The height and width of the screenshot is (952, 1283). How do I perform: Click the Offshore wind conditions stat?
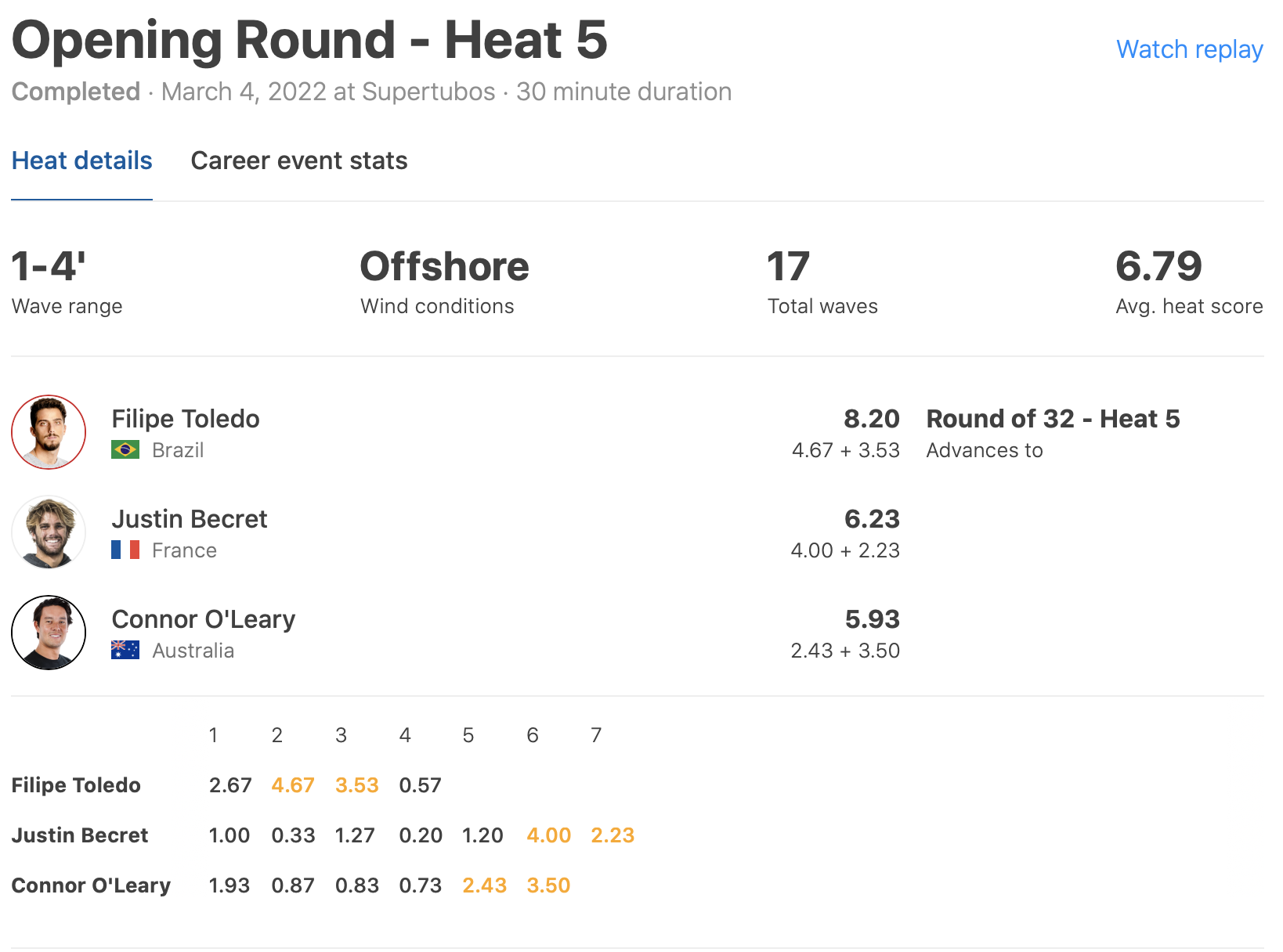point(444,267)
